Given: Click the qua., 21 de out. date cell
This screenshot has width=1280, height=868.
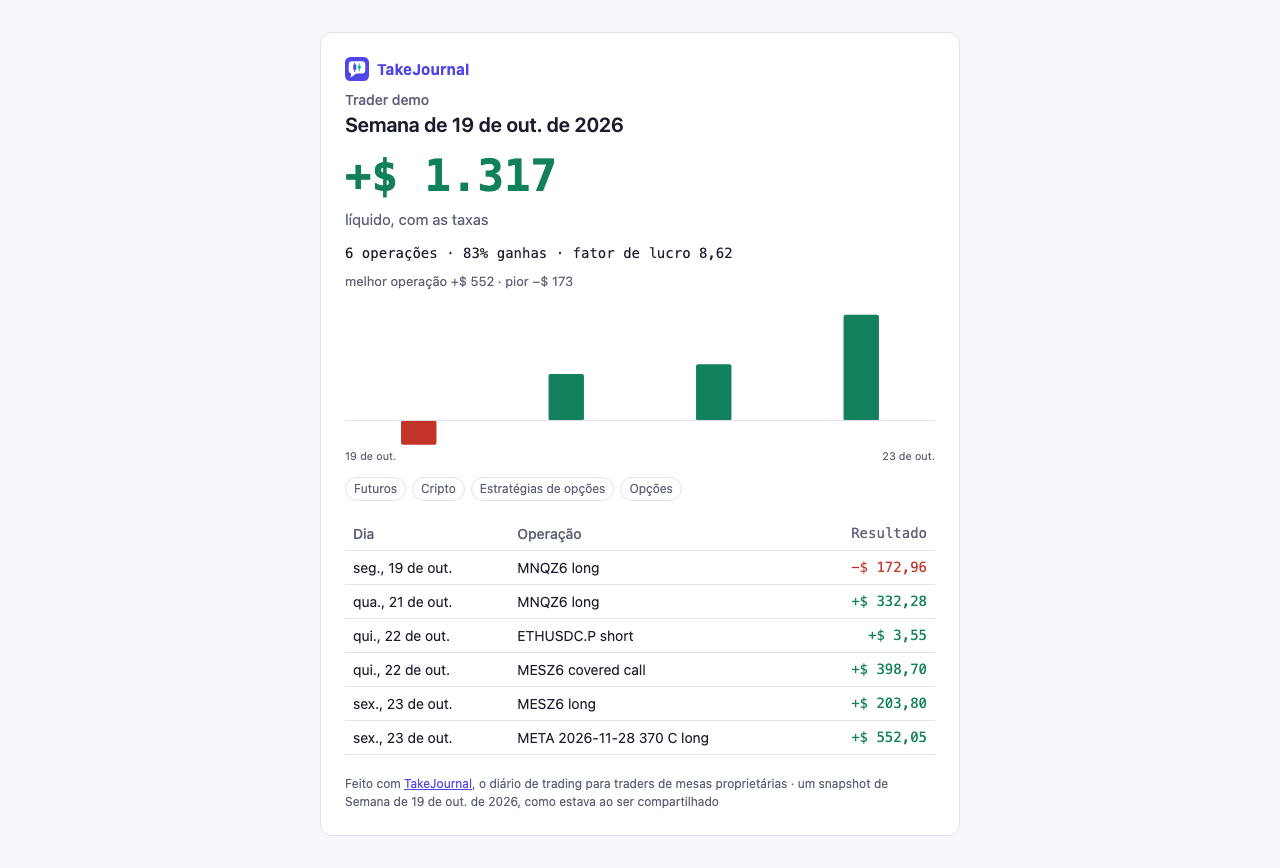Looking at the screenshot, I should (403, 602).
